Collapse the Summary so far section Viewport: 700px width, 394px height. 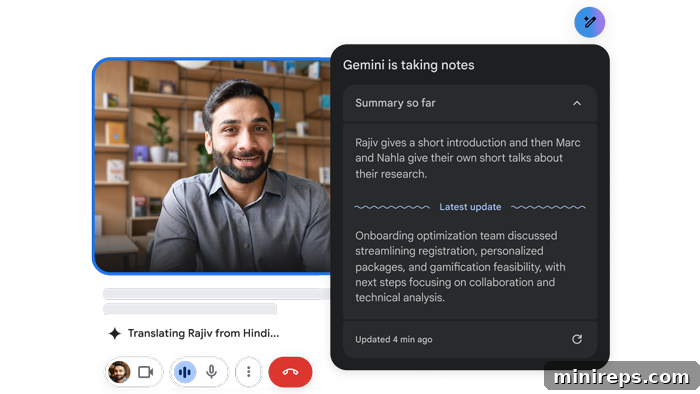click(577, 104)
